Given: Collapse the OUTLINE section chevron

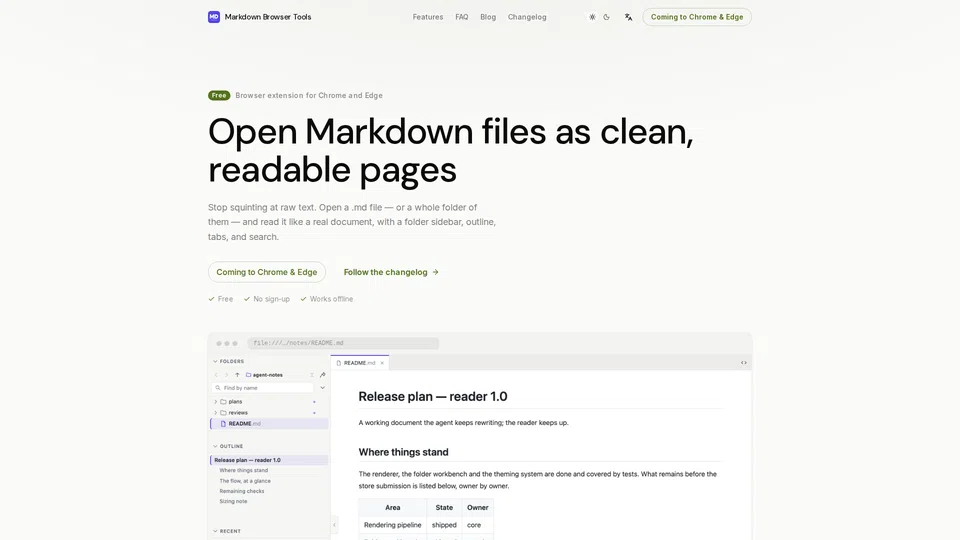Looking at the screenshot, I should [x=215, y=446].
